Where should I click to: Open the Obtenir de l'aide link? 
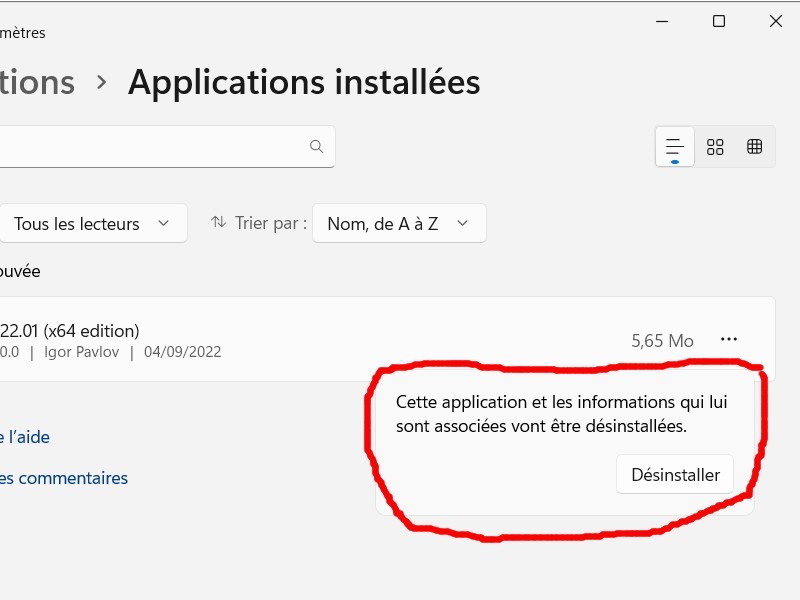pyautogui.click(x=25, y=437)
